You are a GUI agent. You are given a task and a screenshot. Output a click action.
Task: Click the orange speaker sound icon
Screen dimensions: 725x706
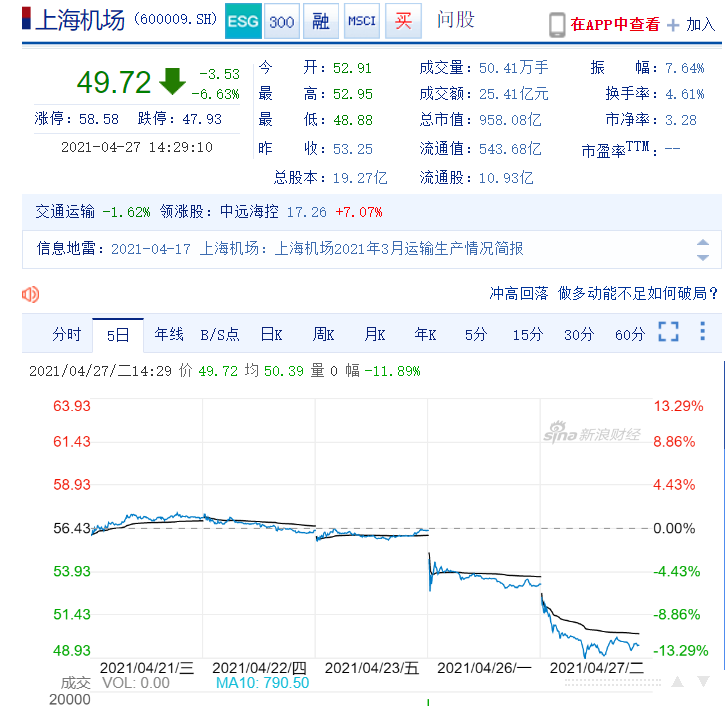coord(31,294)
